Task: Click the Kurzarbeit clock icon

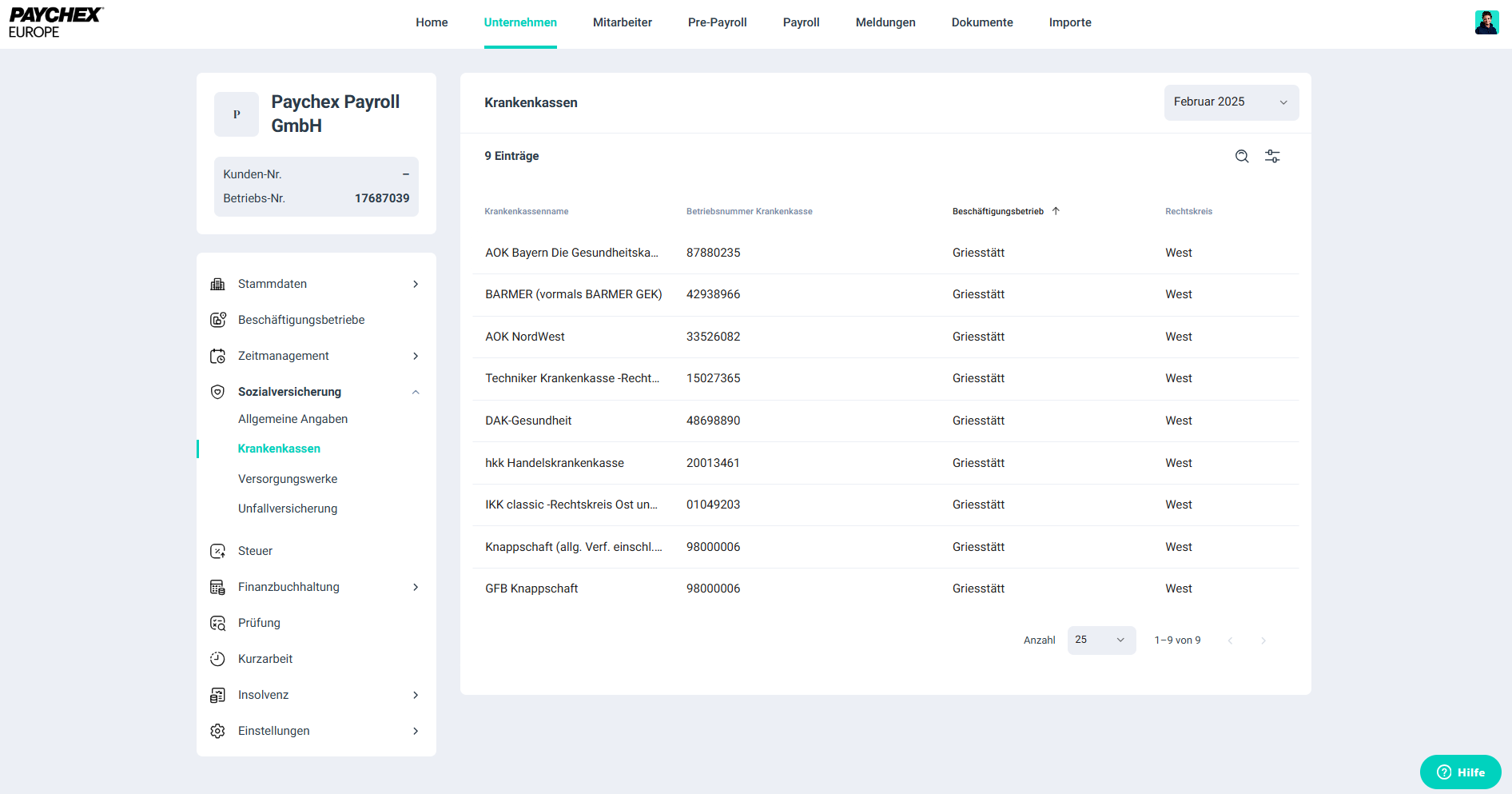Action: (x=217, y=659)
